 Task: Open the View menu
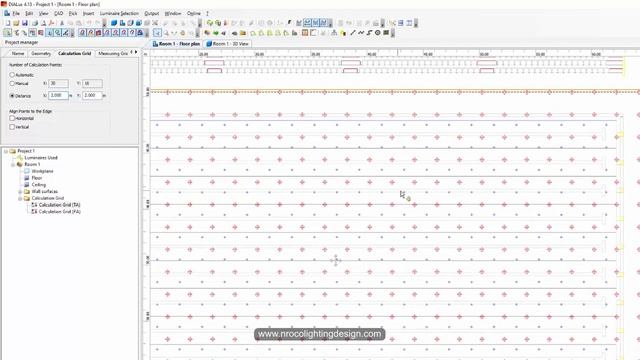43,13
